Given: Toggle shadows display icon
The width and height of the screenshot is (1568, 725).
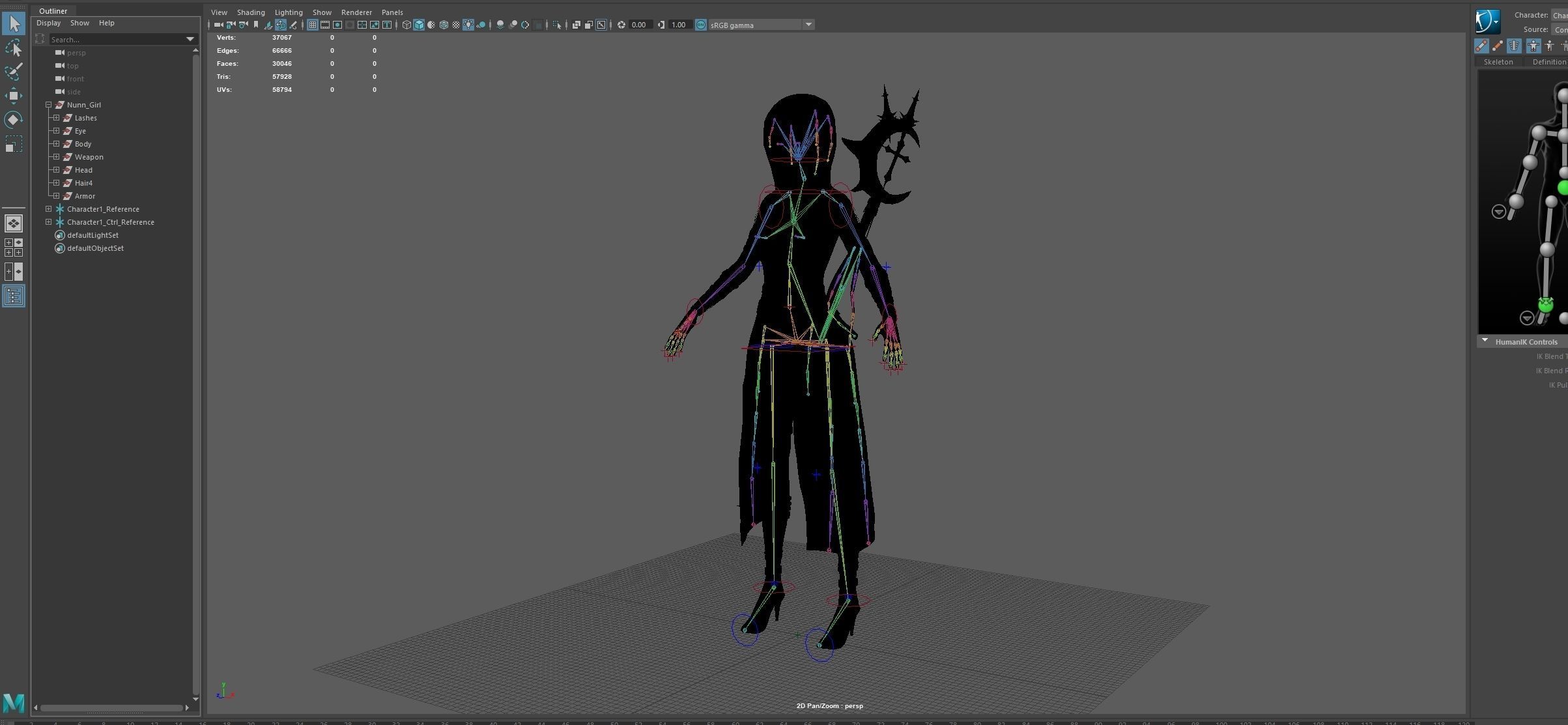Looking at the screenshot, I should point(481,25).
